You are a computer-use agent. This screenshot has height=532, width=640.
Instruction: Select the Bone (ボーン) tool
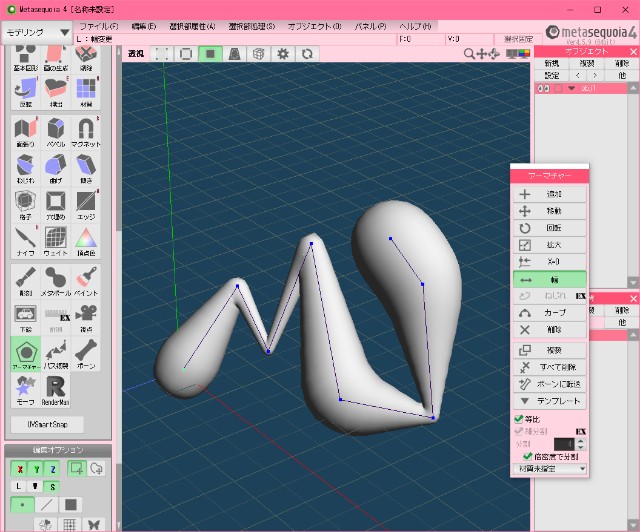[86, 354]
